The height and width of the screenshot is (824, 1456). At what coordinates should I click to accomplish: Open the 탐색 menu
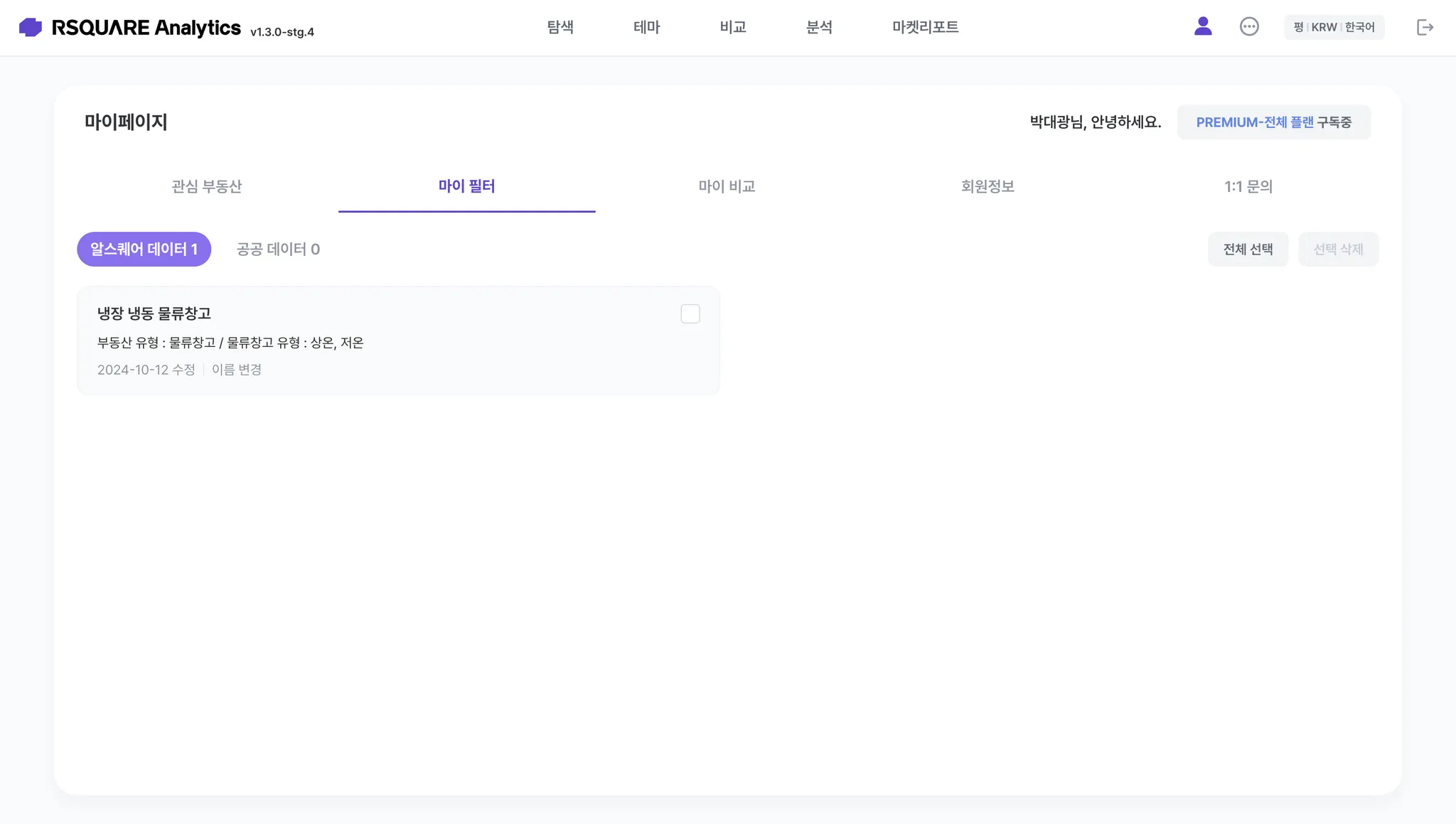click(560, 27)
